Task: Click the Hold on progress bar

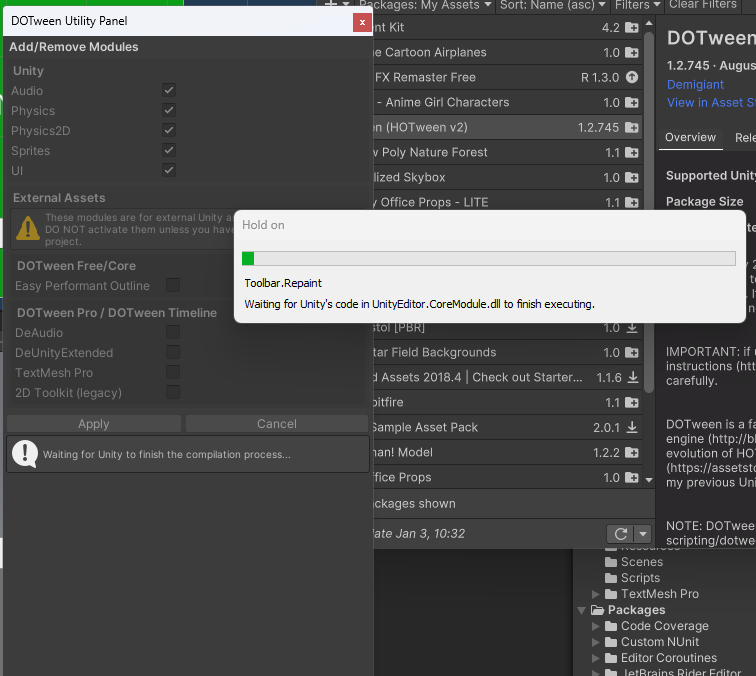Action: click(x=488, y=258)
